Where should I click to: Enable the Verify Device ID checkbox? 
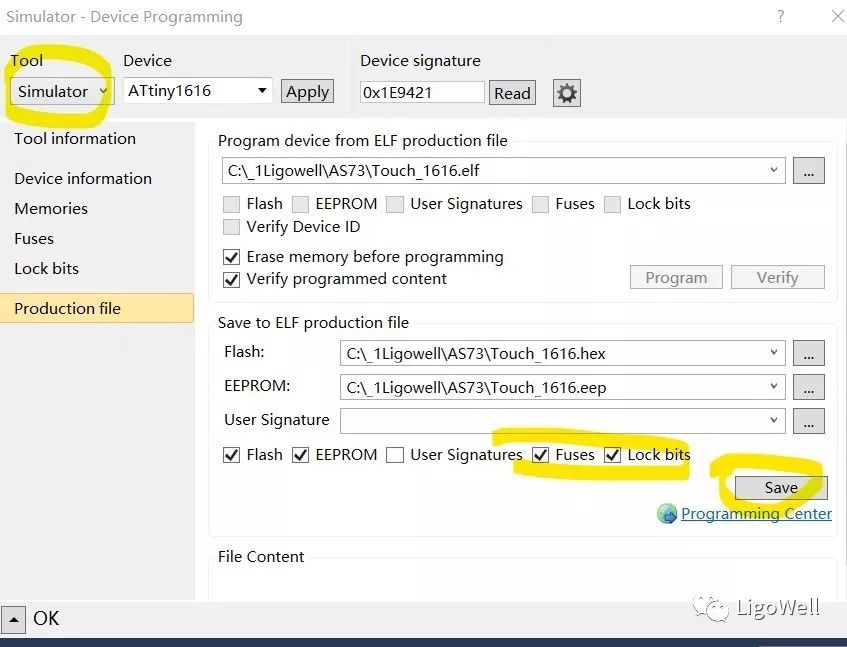[x=232, y=227]
